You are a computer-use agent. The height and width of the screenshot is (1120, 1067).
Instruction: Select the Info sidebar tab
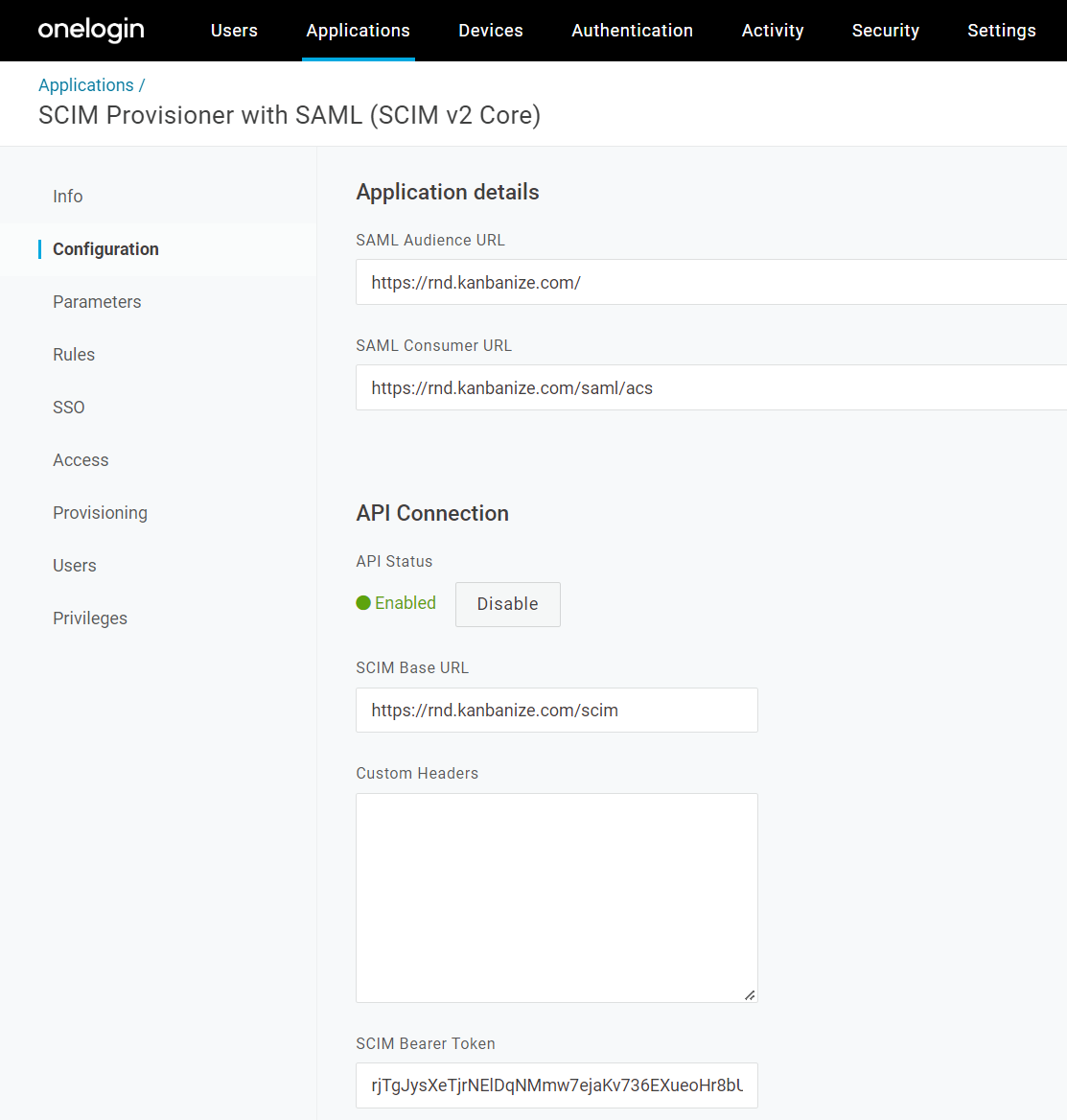pos(68,197)
